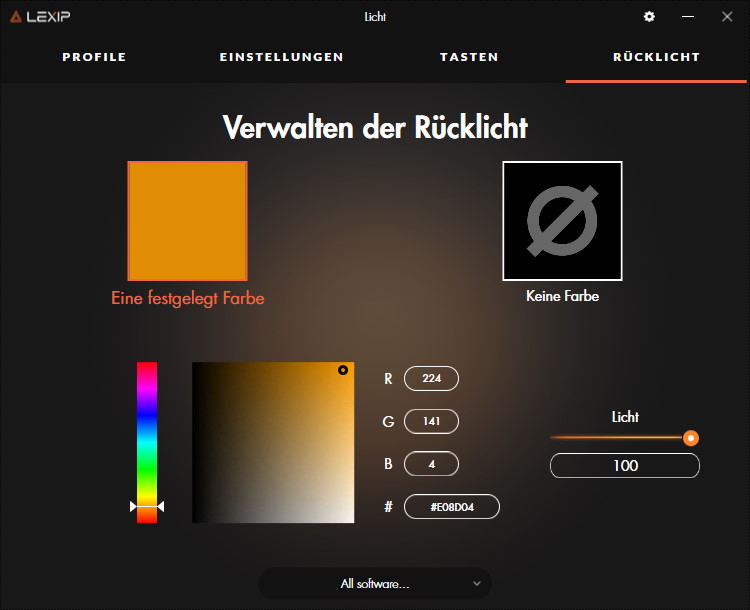Click the color picker circle handle

coord(343,370)
